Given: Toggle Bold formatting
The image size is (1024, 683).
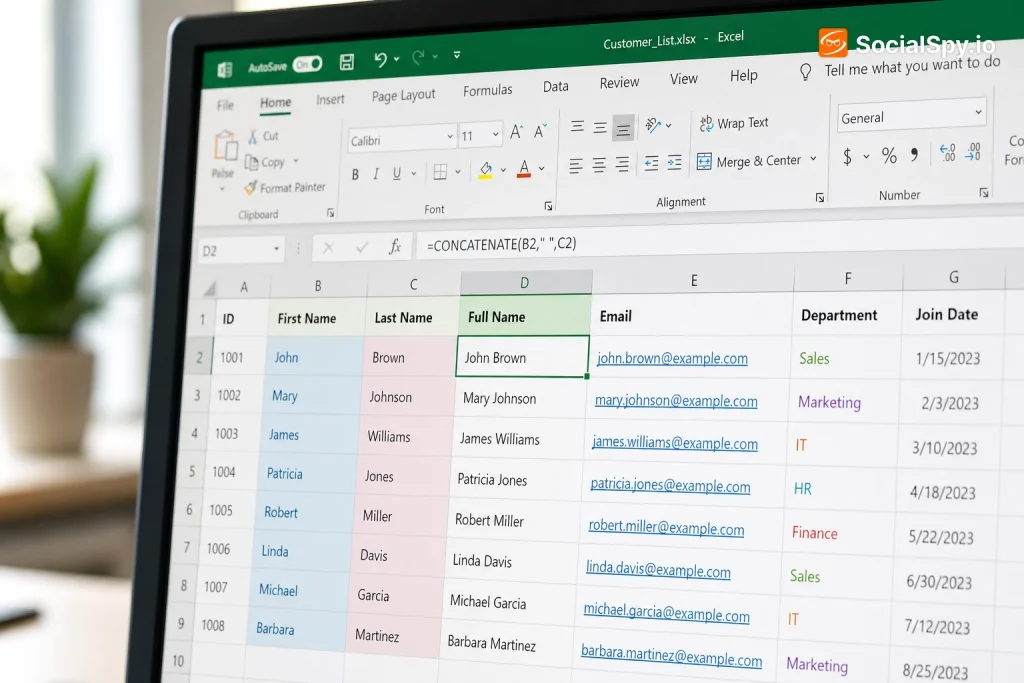Looking at the screenshot, I should (x=355, y=174).
